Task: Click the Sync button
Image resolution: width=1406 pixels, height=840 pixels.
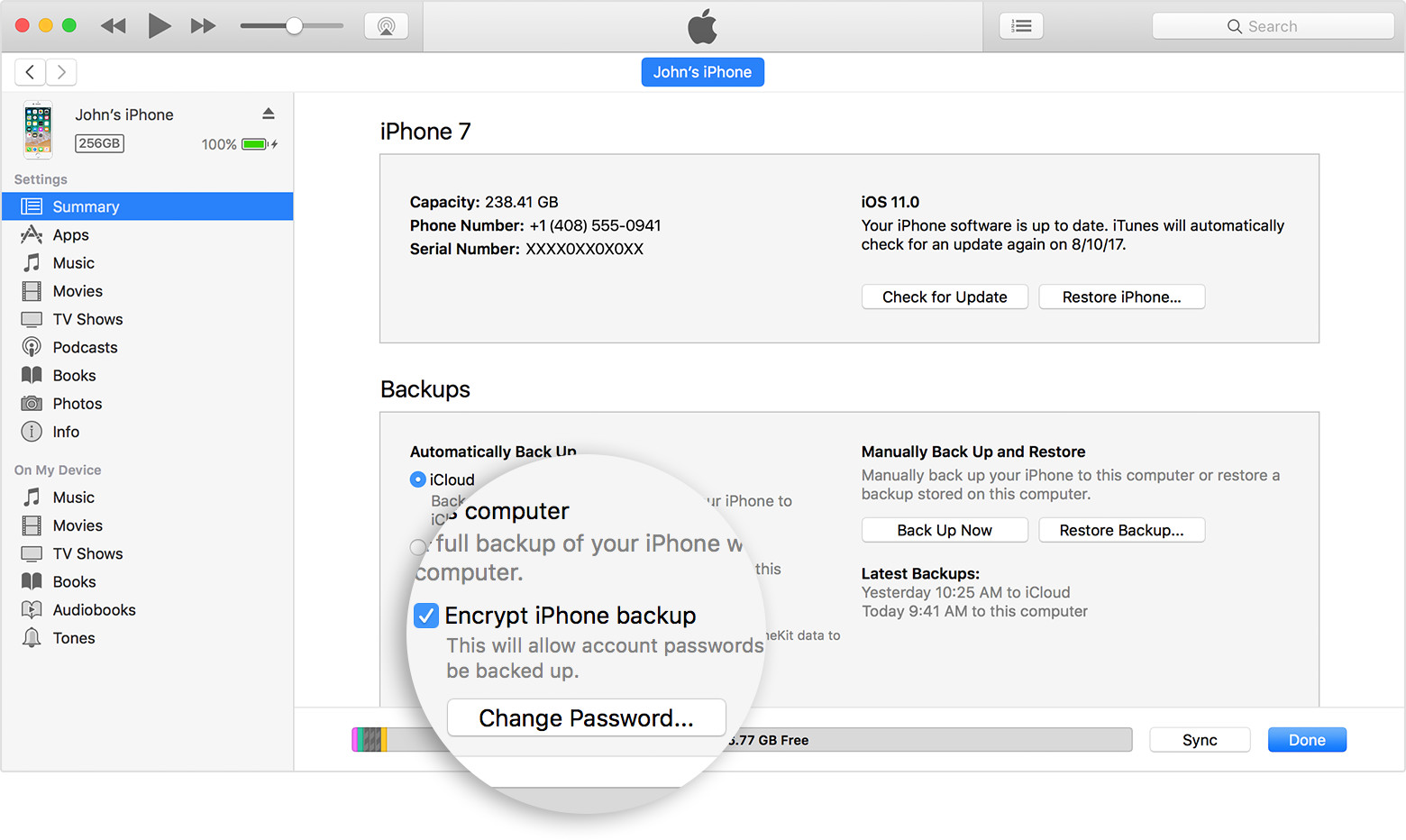Action: pos(1200,740)
